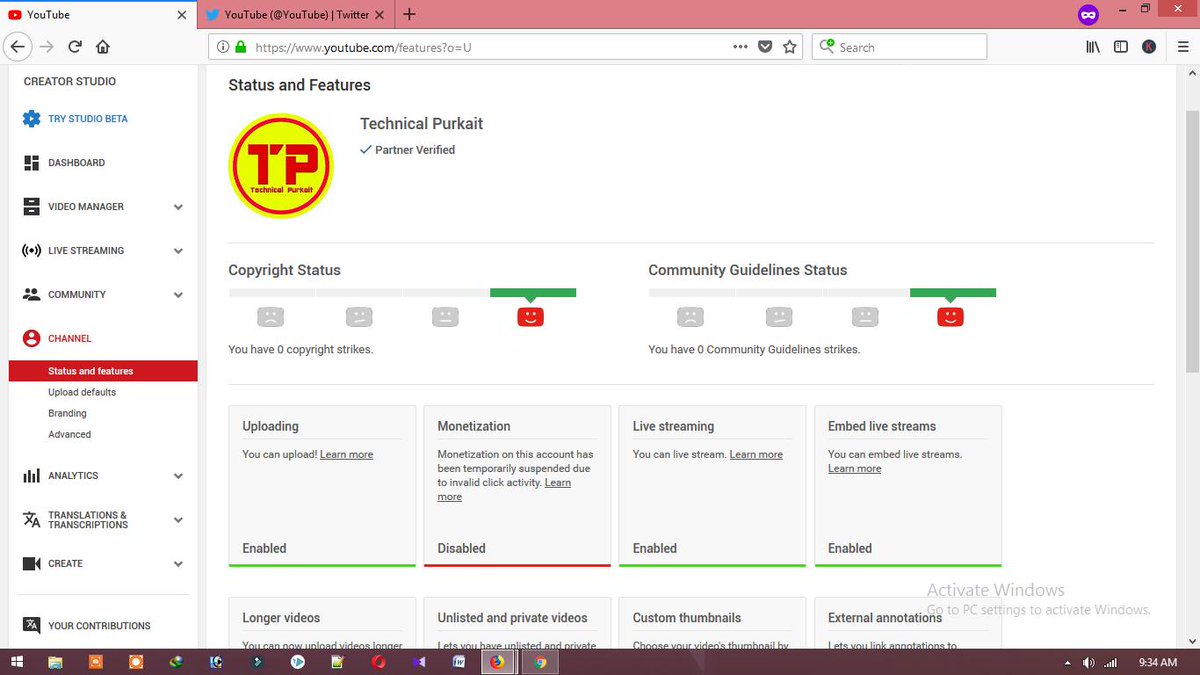The height and width of the screenshot is (675, 1200).
Task: Click the Windows Start button
Action: (17, 662)
